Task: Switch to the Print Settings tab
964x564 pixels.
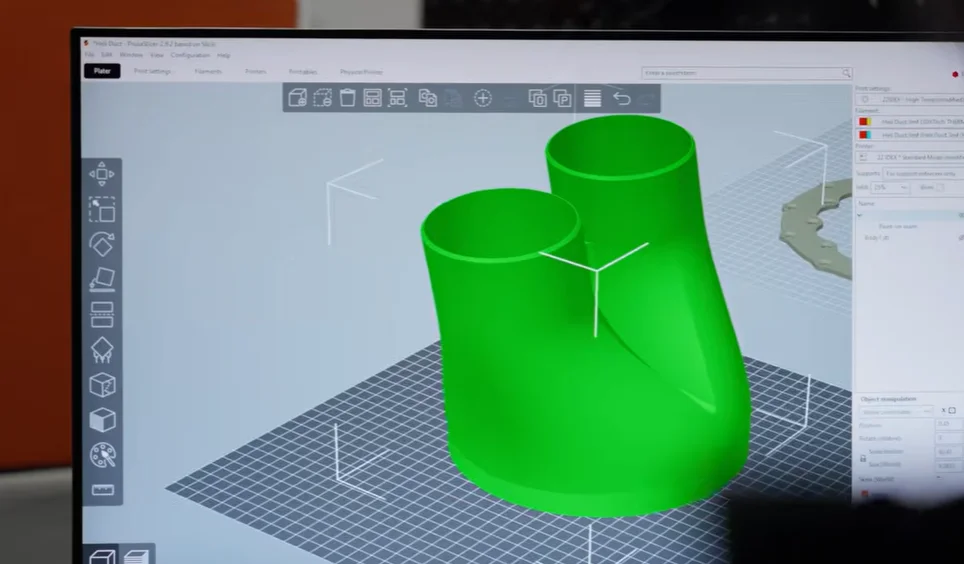Action: (x=153, y=72)
